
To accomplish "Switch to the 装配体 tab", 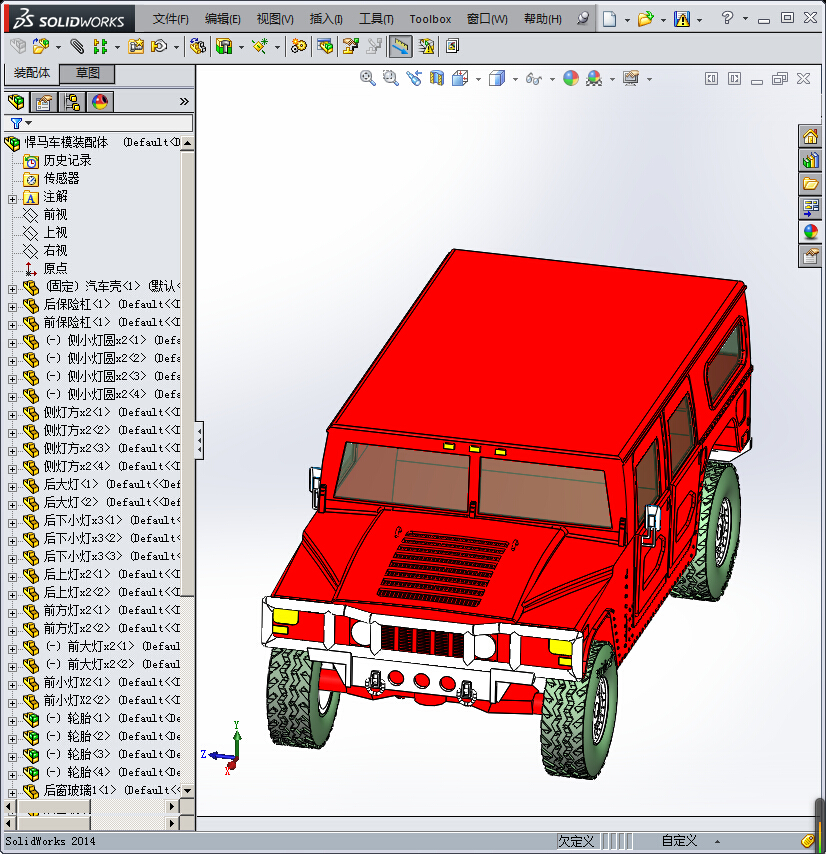I will pyautogui.click(x=32, y=73).
